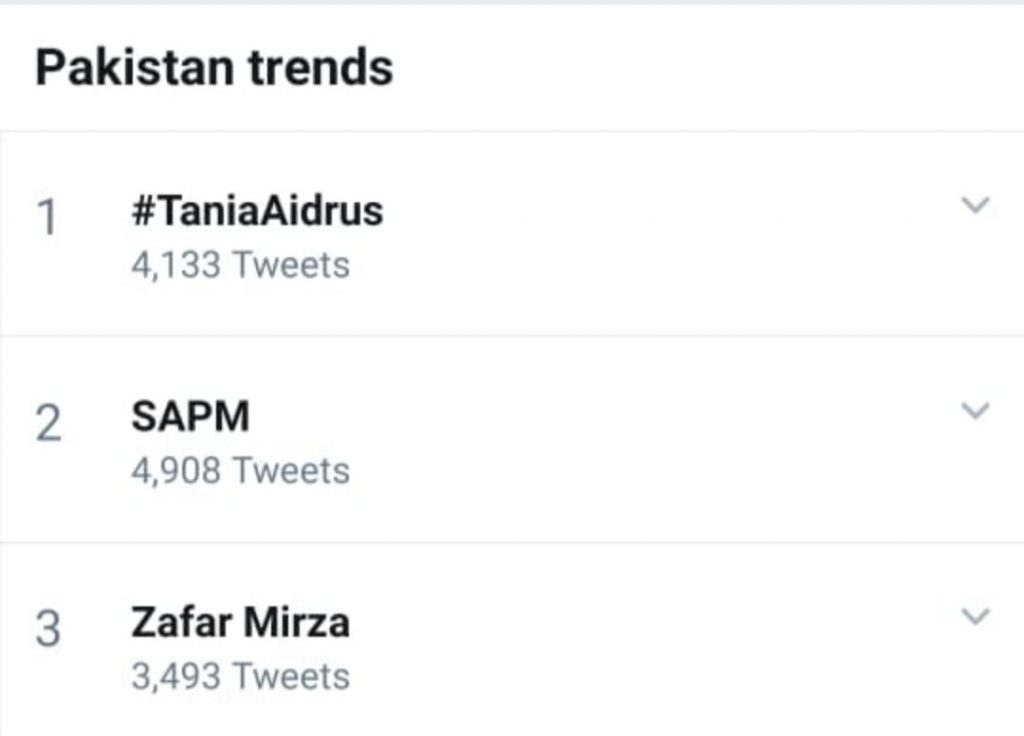Image resolution: width=1024 pixels, height=736 pixels.
Task: Click rank number 3 beside Zafar Mirza
Action: (47, 629)
